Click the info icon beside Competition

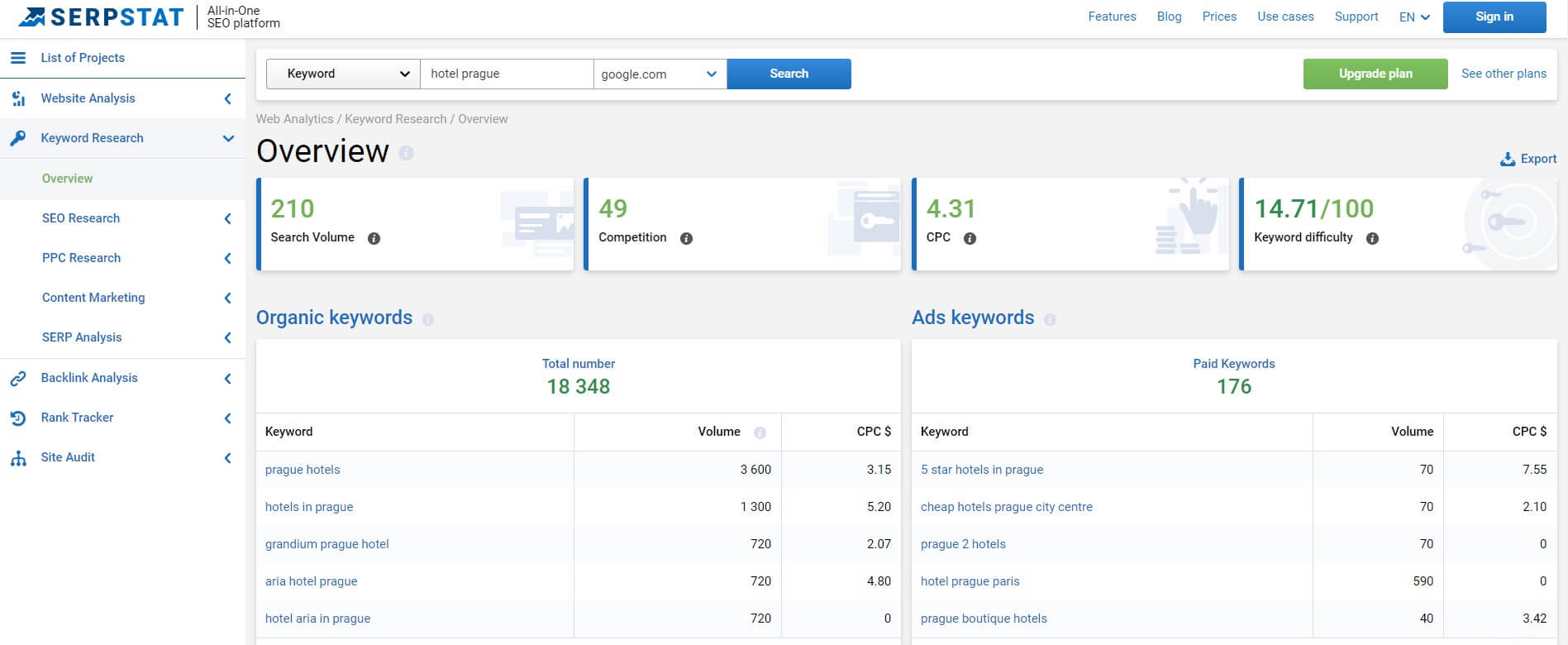coord(686,238)
